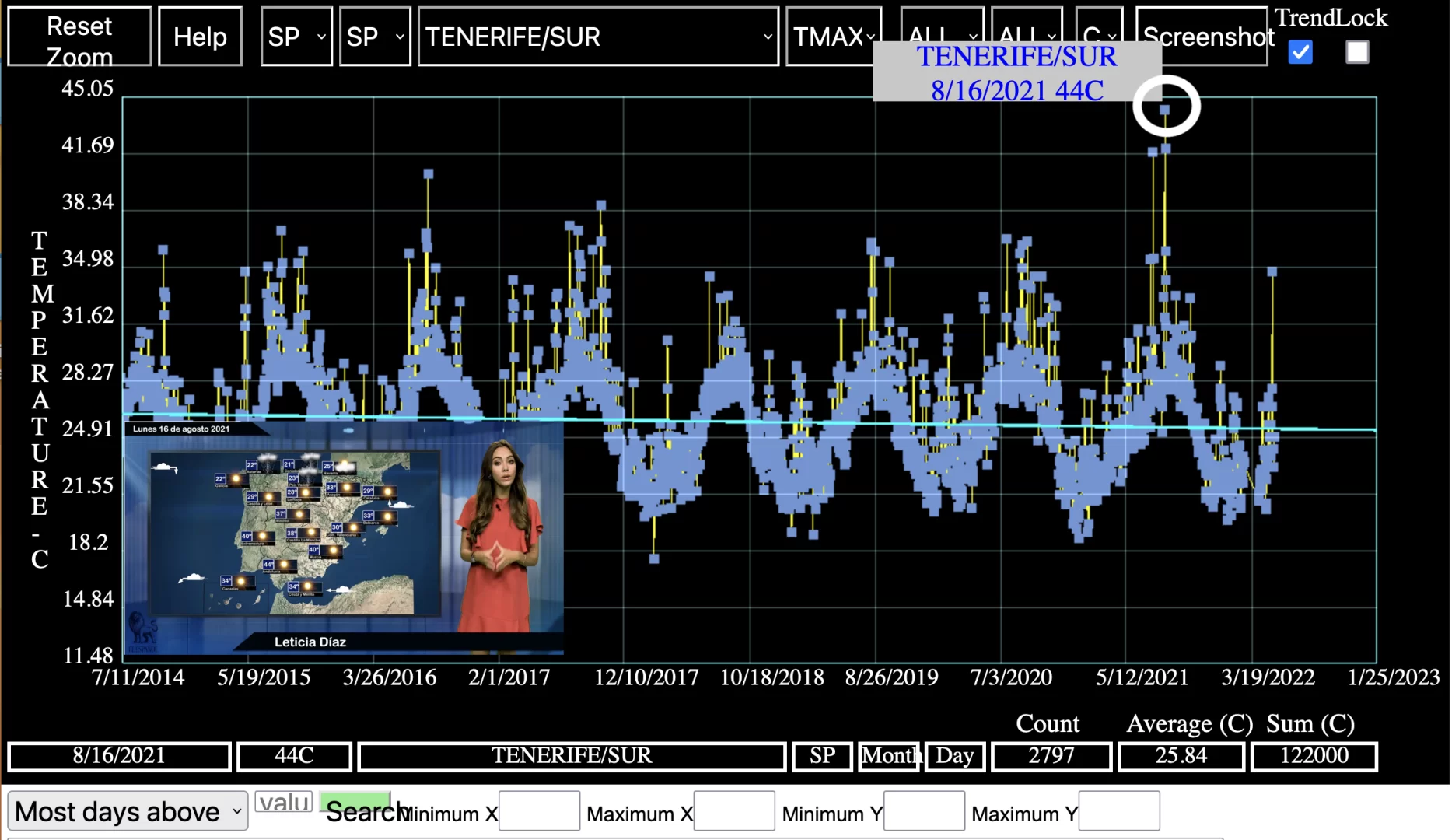Enable the unchecked TrendLock checkbox
1452x840 pixels.
click(1357, 52)
